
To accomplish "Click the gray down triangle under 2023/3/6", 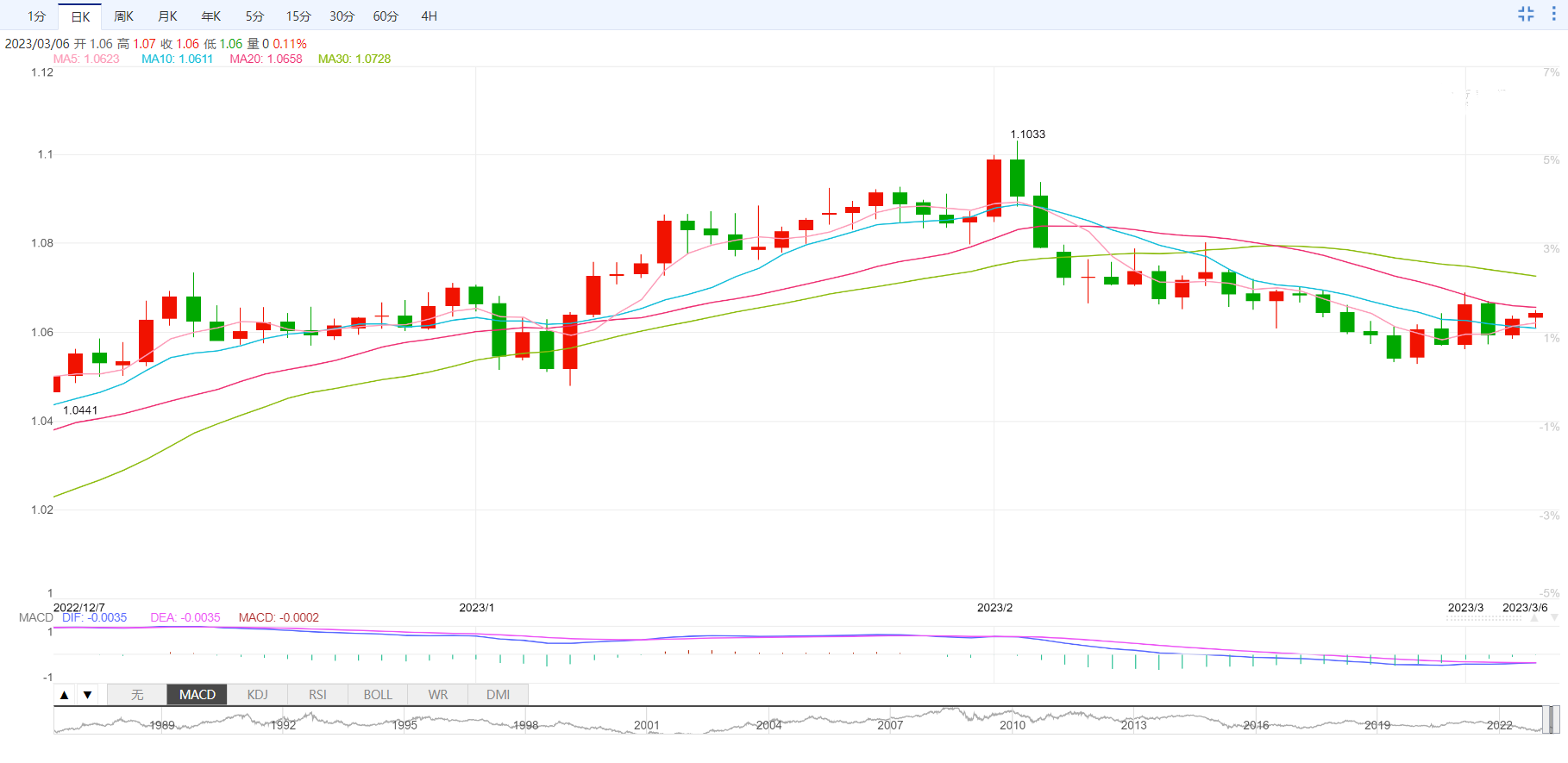I will coord(1554,618).
